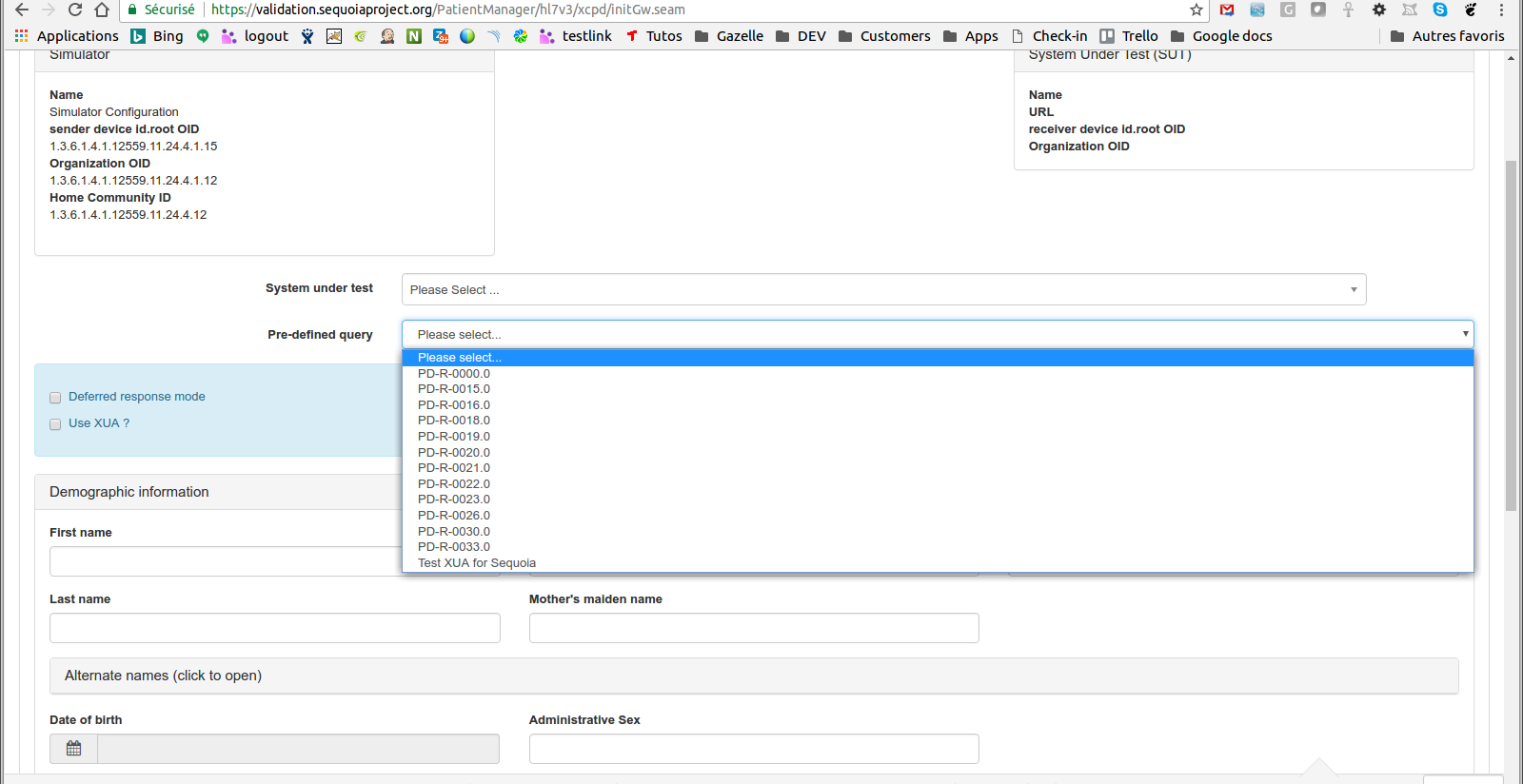Click the page vertical scrollbar thumb

(x=1511, y=335)
